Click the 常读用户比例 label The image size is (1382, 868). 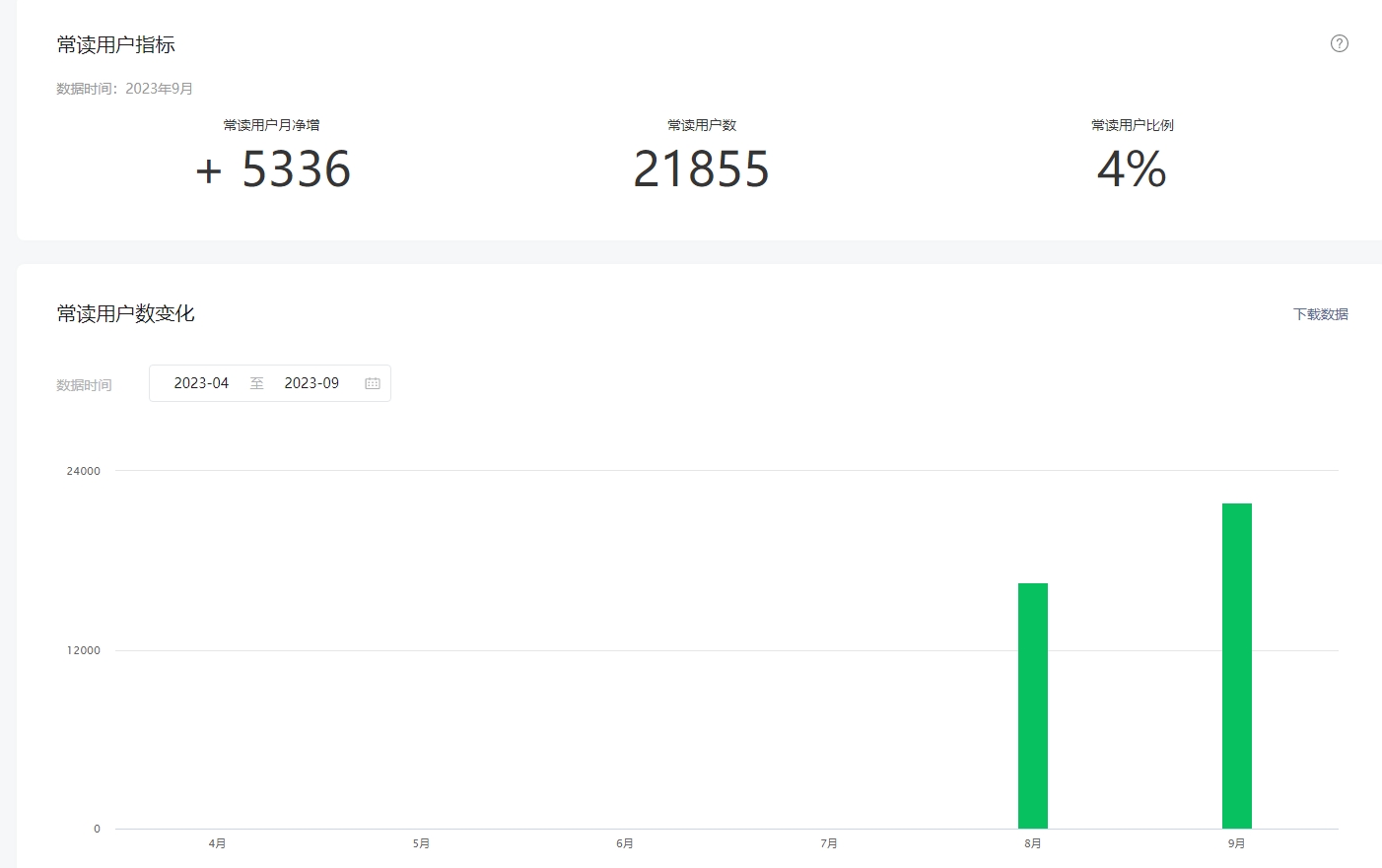point(1132,125)
